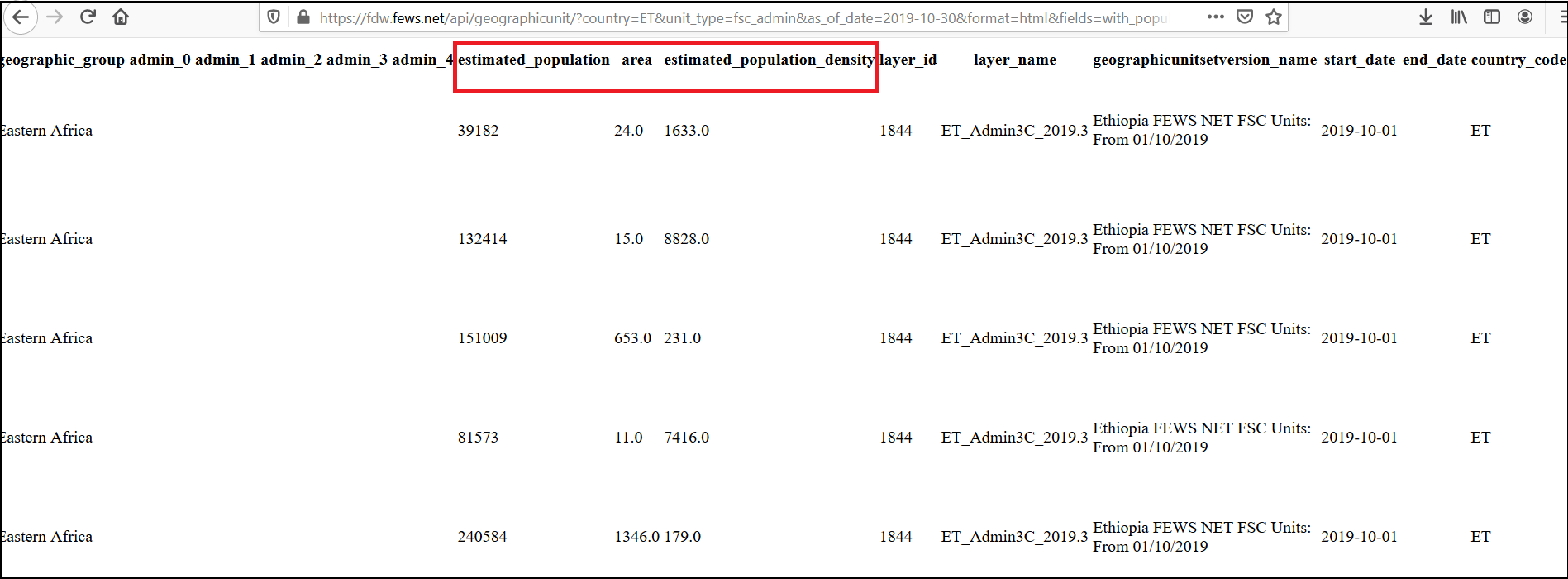
Task: Open tracking protection shield info
Action: pyautogui.click(x=274, y=17)
